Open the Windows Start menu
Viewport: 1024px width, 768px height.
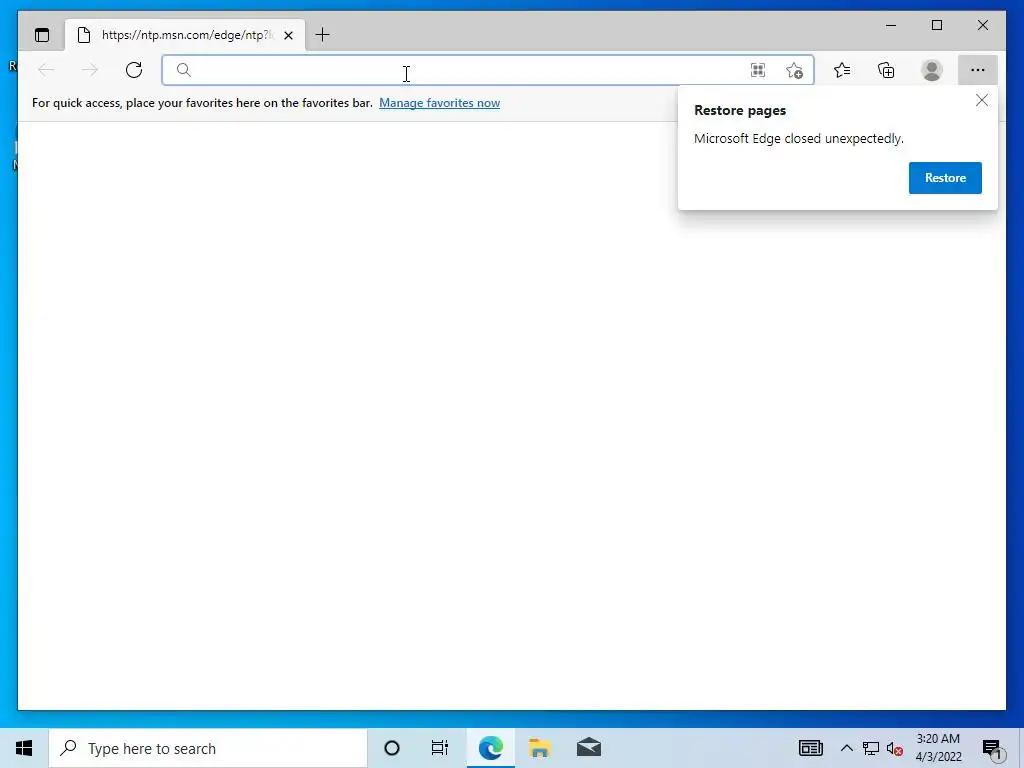pos(24,748)
